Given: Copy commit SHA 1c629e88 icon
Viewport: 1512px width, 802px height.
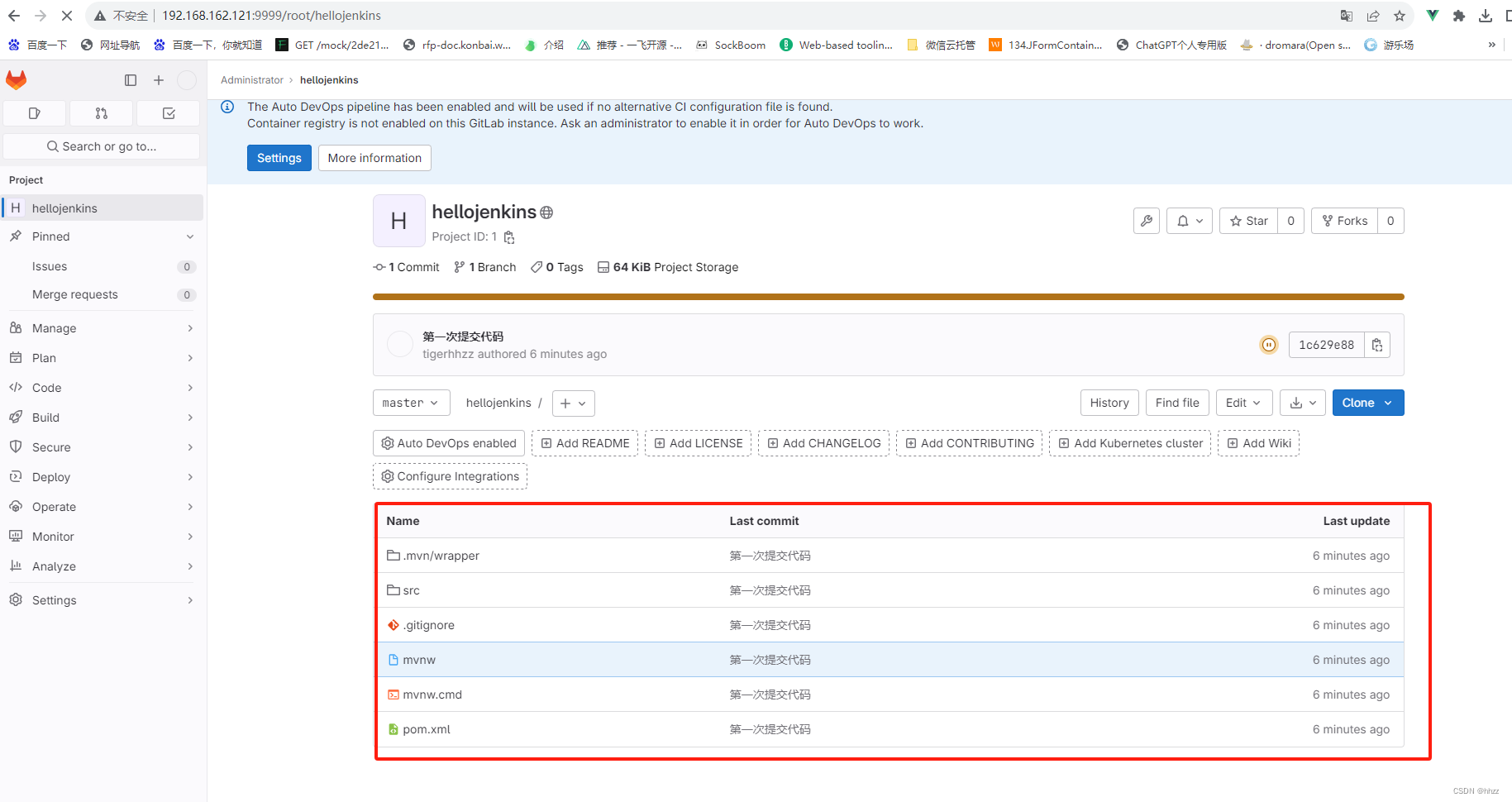Looking at the screenshot, I should click(1377, 345).
